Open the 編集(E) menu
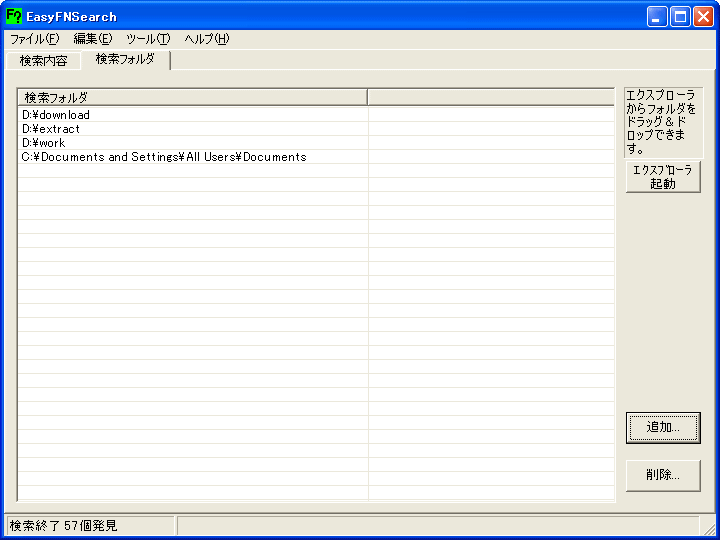This screenshot has width=720, height=540. coord(93,39)
